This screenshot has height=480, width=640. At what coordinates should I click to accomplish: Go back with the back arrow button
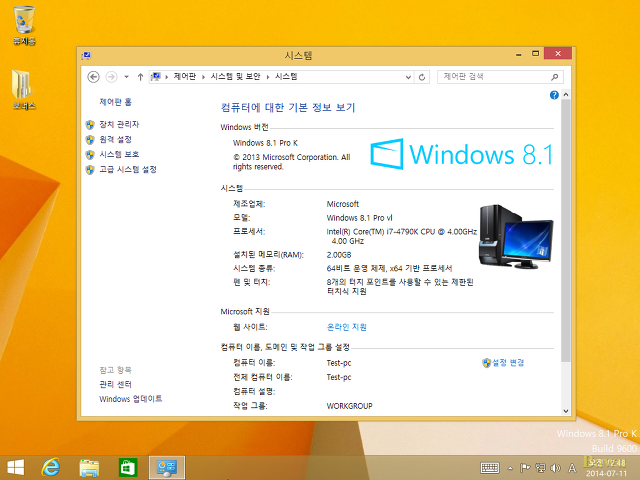(93, 77)
